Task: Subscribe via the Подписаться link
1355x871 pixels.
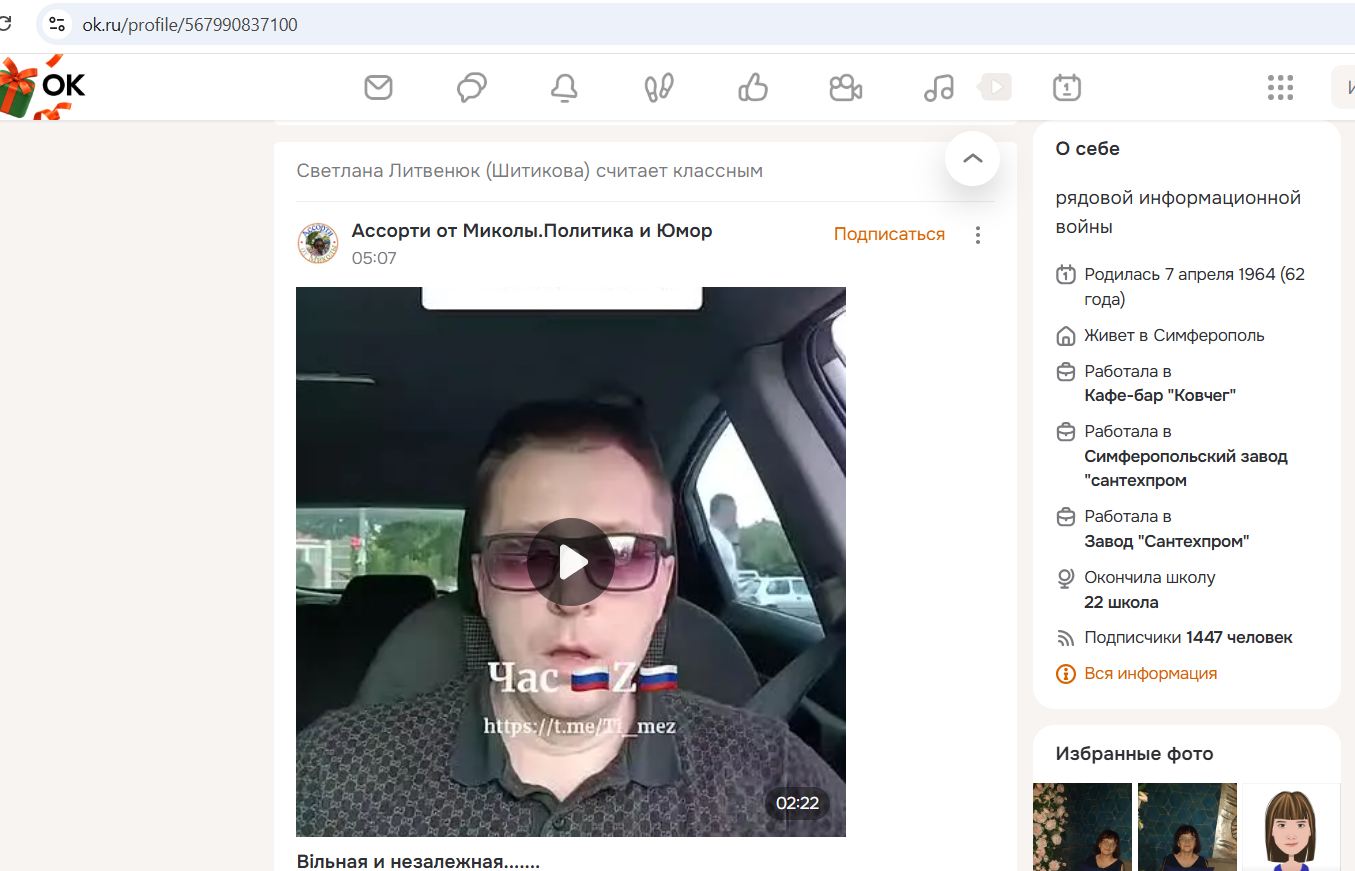Action: (x=889, y=234)
